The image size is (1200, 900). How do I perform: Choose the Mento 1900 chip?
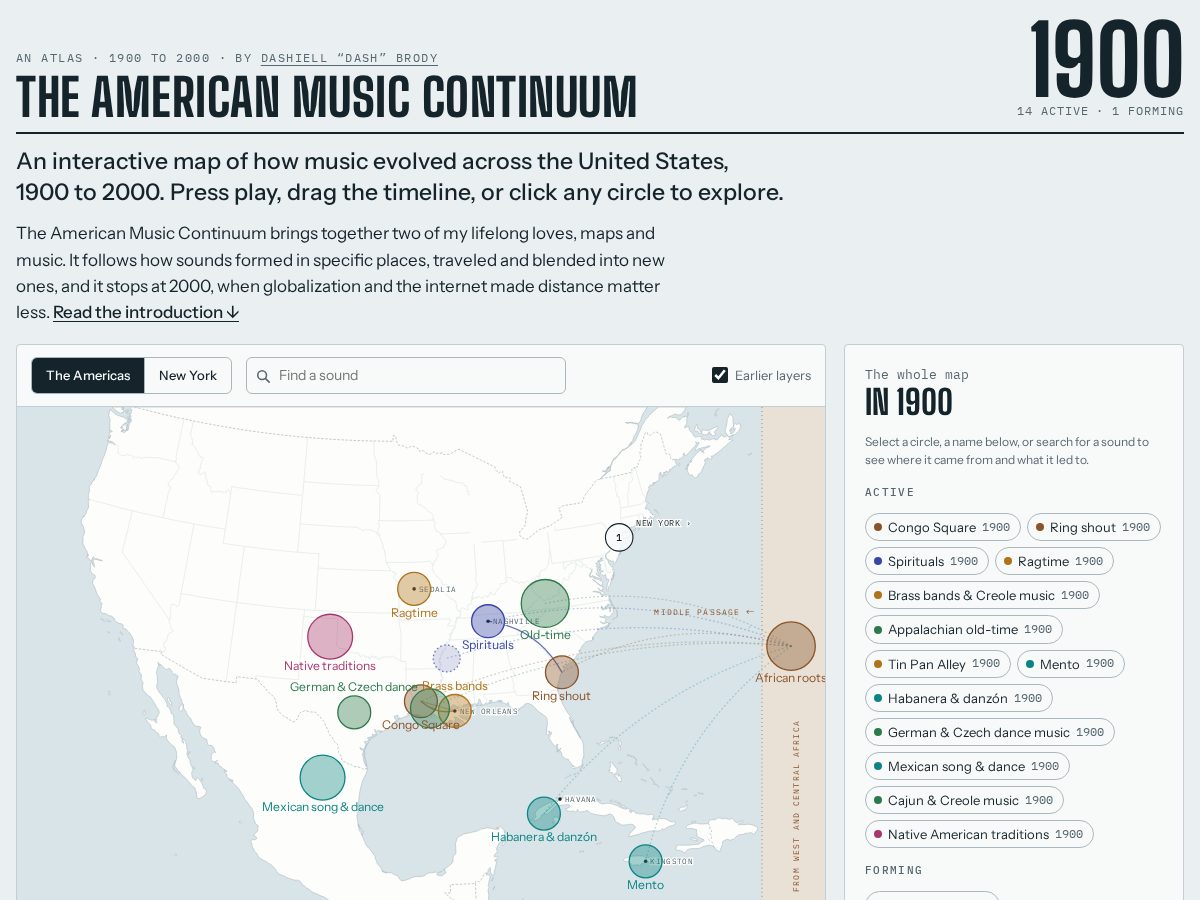[1070, 663]
